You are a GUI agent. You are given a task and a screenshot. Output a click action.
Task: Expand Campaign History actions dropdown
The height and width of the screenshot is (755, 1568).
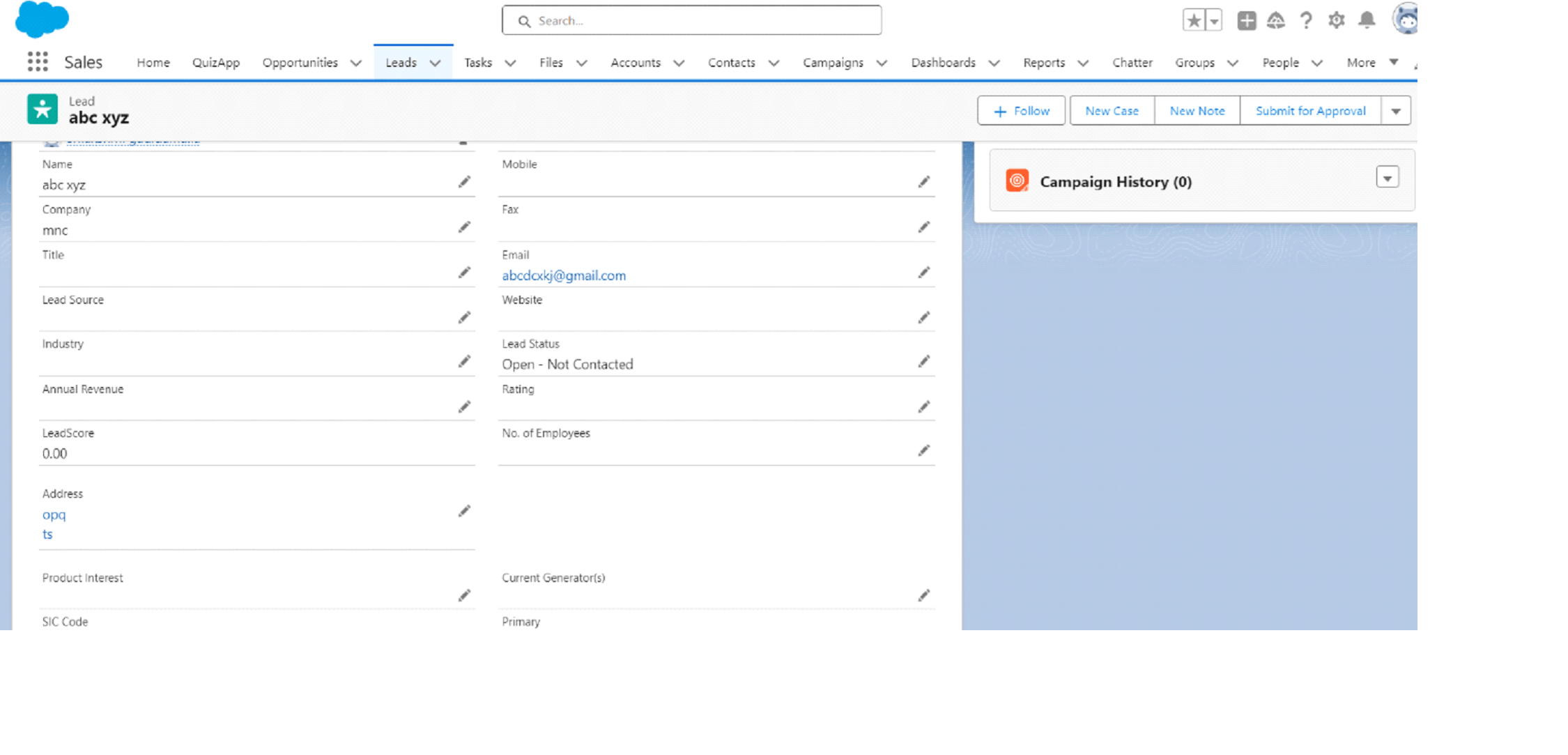pos(1387,178)
